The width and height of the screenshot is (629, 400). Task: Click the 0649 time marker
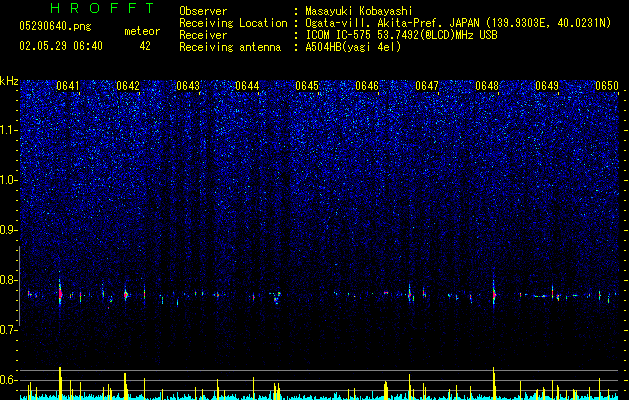(x=547, y=86)
